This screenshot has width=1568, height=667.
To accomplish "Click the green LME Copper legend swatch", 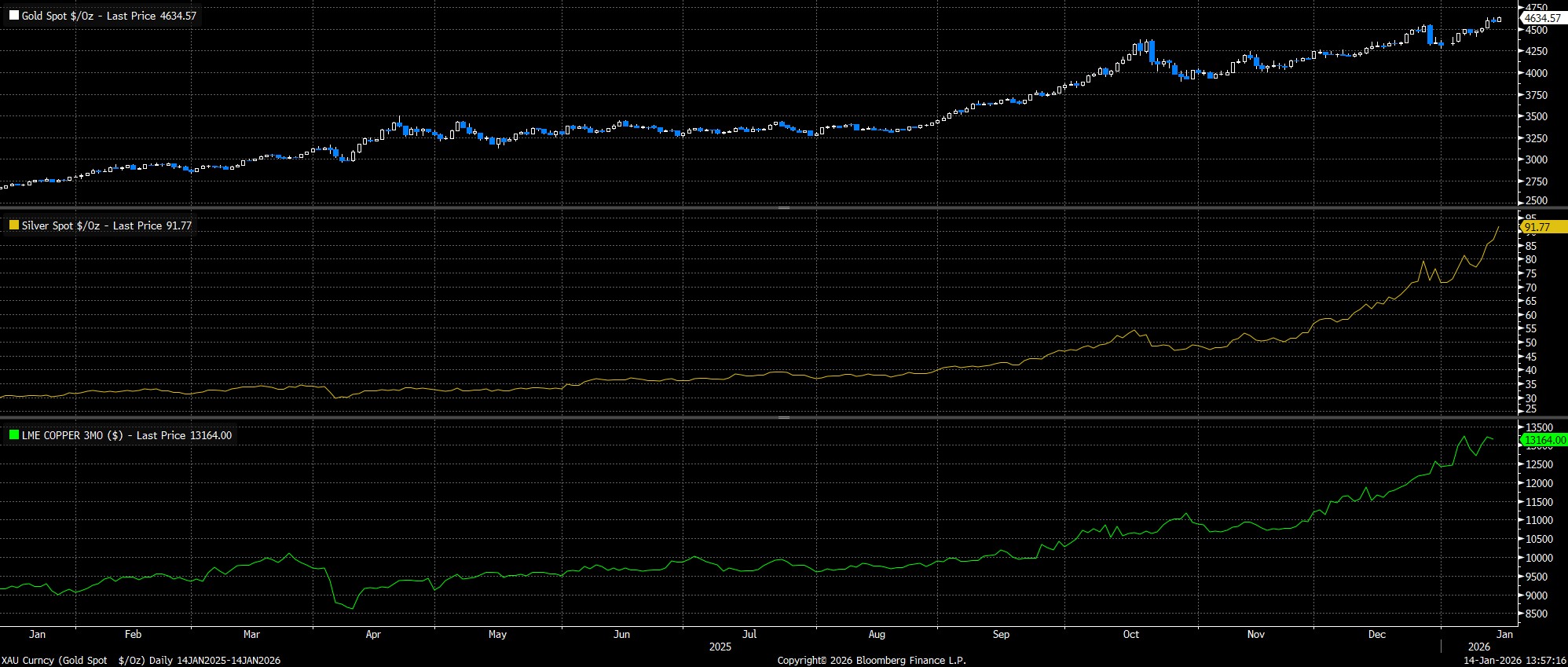I will point(13,435).
